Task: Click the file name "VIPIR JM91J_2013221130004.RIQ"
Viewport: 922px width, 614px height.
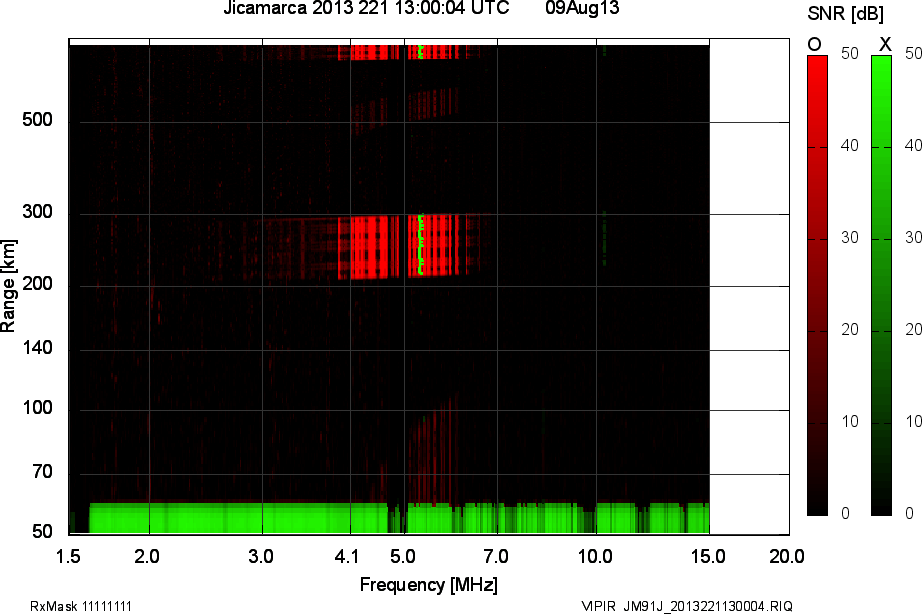Action: pyautogui.click(x=687, y=606)
